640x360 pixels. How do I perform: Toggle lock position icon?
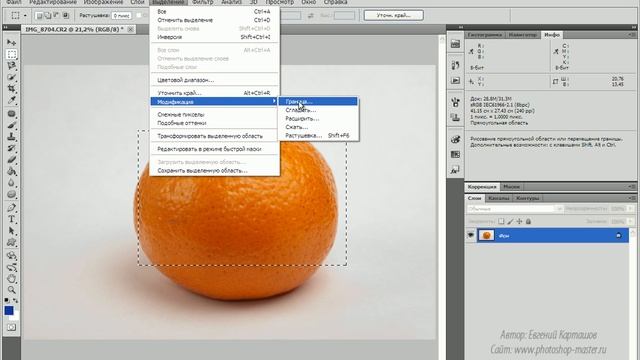click(x=519, y=221)
